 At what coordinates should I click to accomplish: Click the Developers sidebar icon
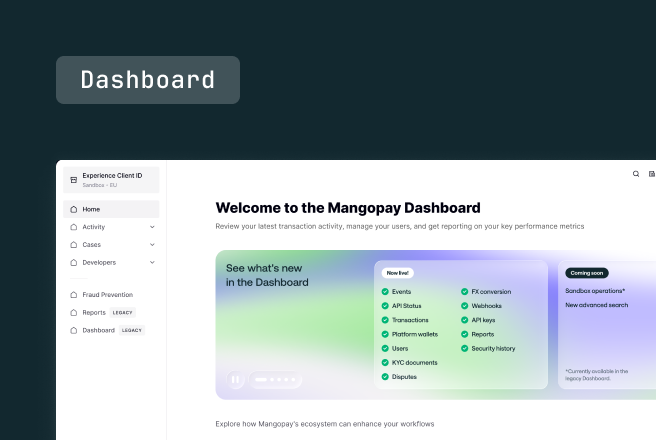coord(73,263)
